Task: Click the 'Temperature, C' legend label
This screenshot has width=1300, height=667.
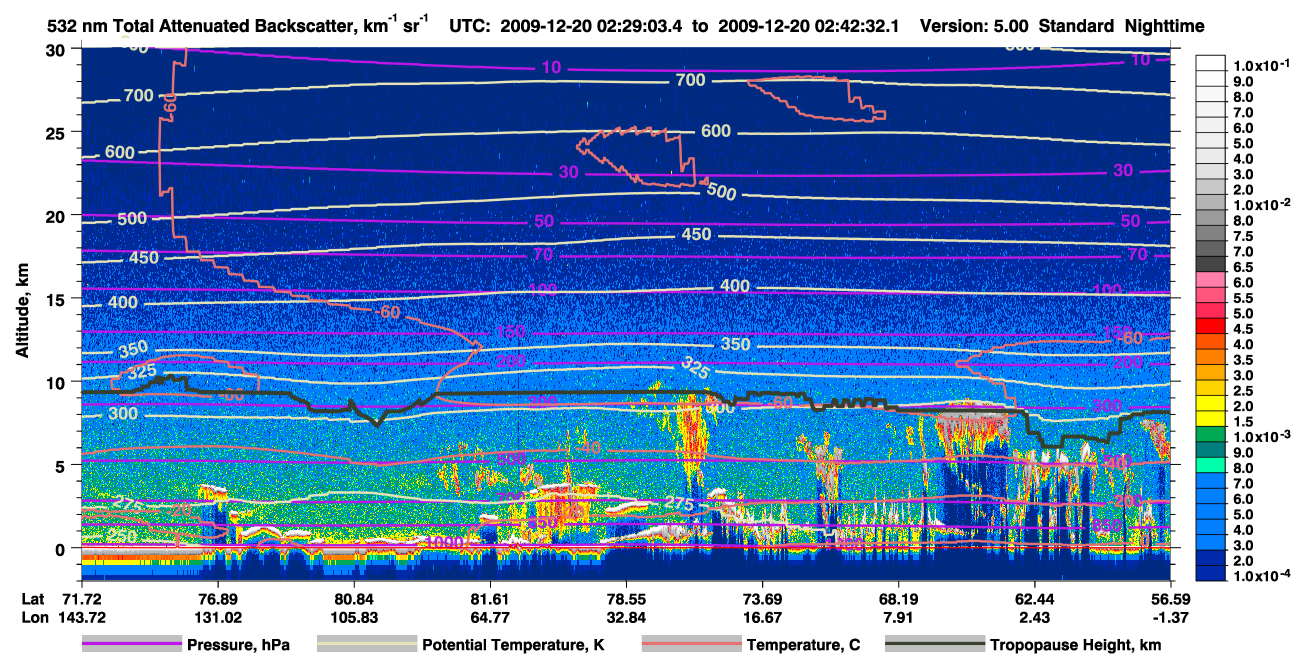Action: point(803,645)
